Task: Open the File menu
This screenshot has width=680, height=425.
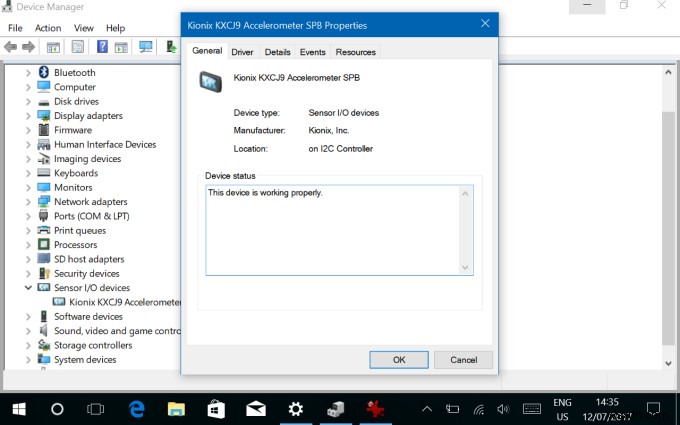Action: click(15, 28)
